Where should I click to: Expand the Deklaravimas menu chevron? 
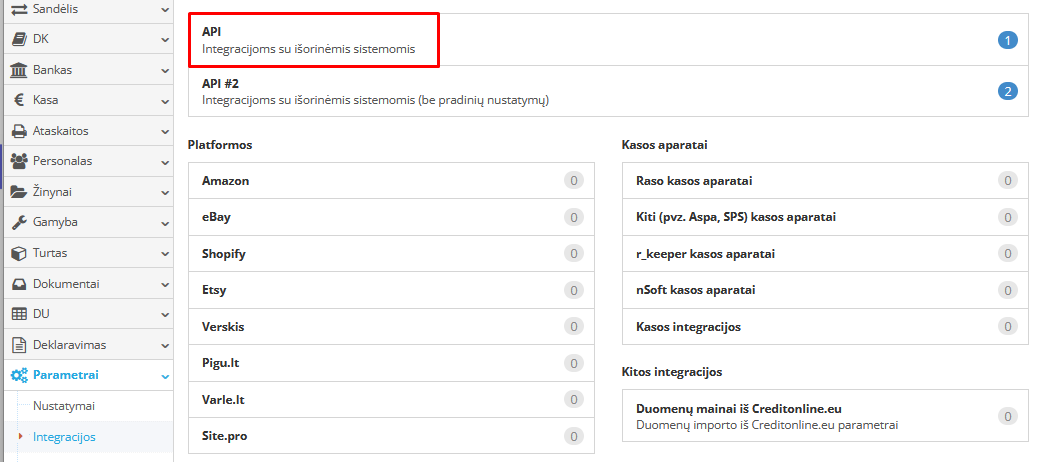pyautogui.click(x=165, y=345)
